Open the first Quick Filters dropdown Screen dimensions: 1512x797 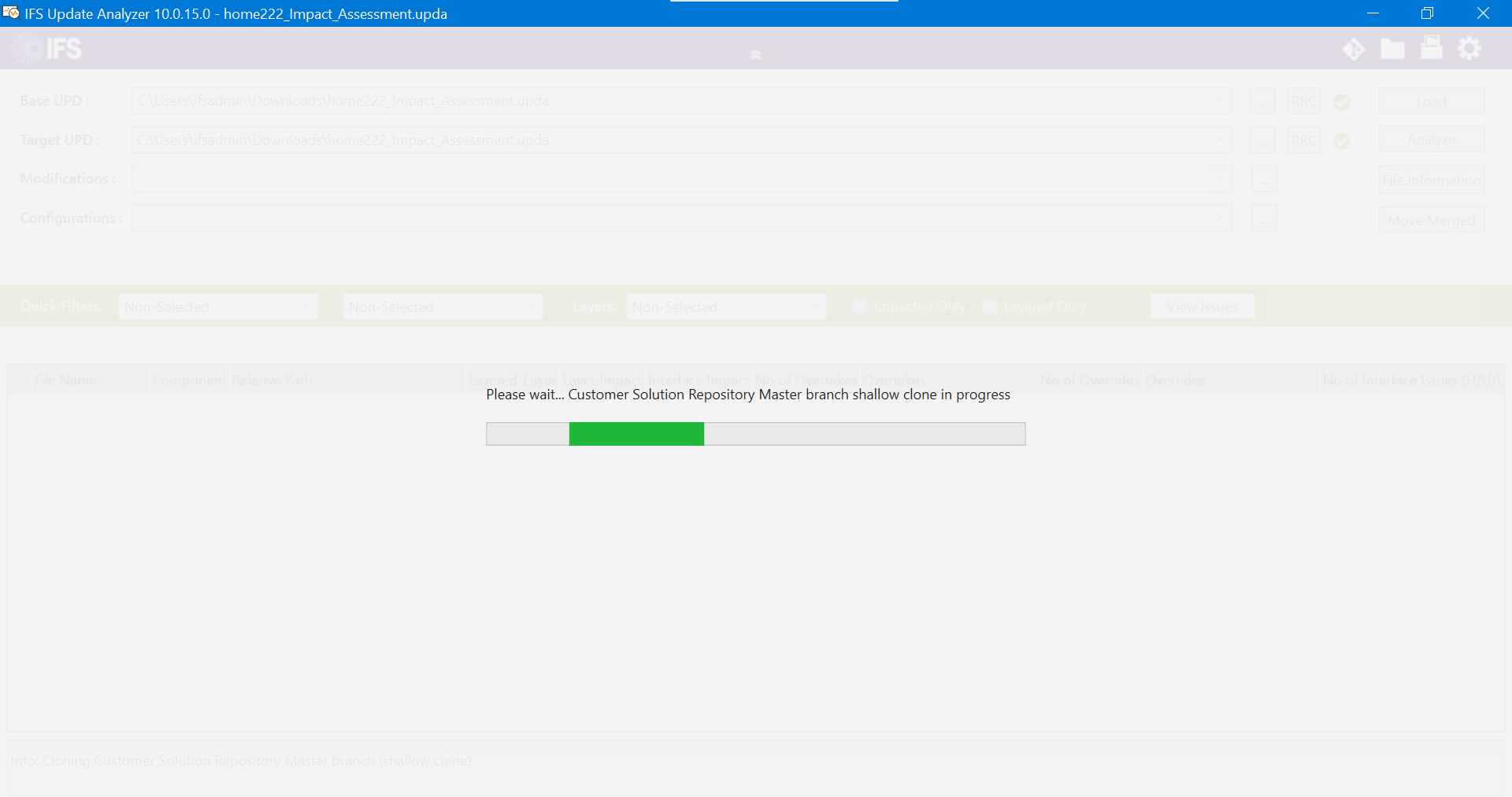click(218, 306)
